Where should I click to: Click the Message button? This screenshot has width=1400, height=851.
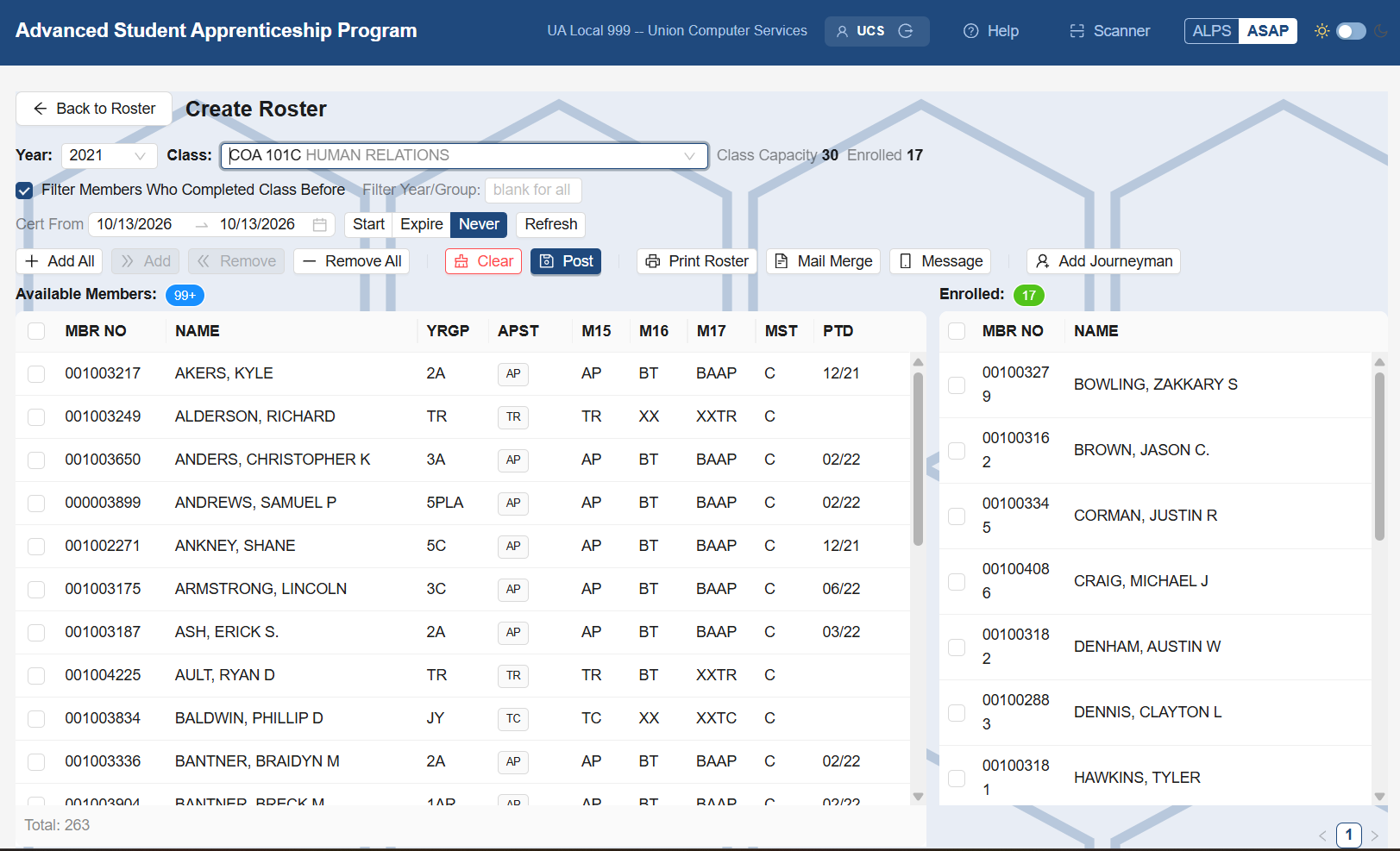[940, 261]
